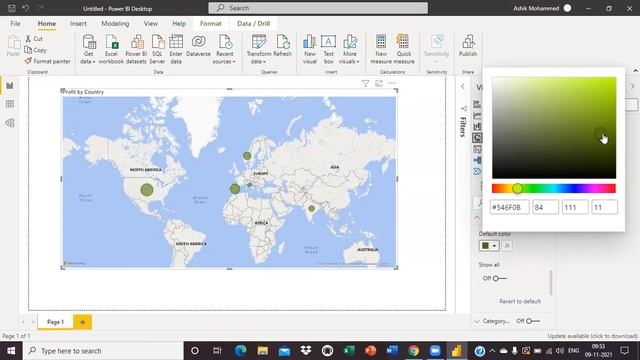Publish the report
640x360 pixels.
pyautogui.click(x=468, y=46)
